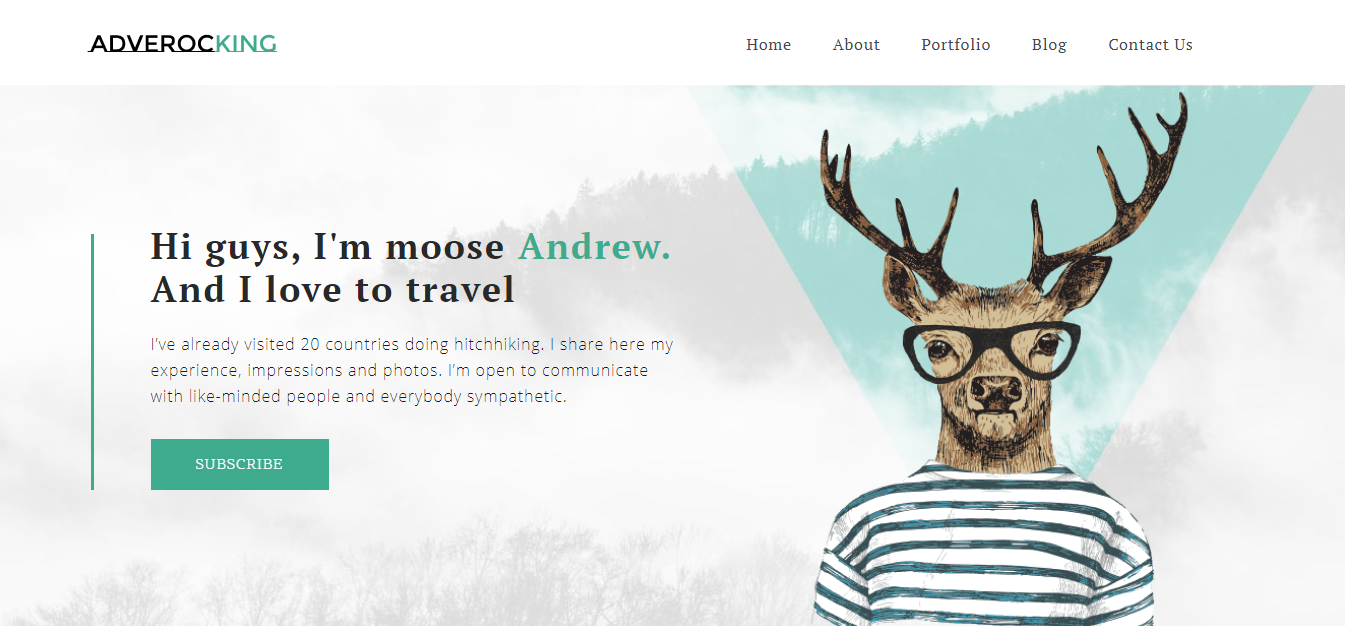Select Contact Us in navigation

pos(1150,45)
